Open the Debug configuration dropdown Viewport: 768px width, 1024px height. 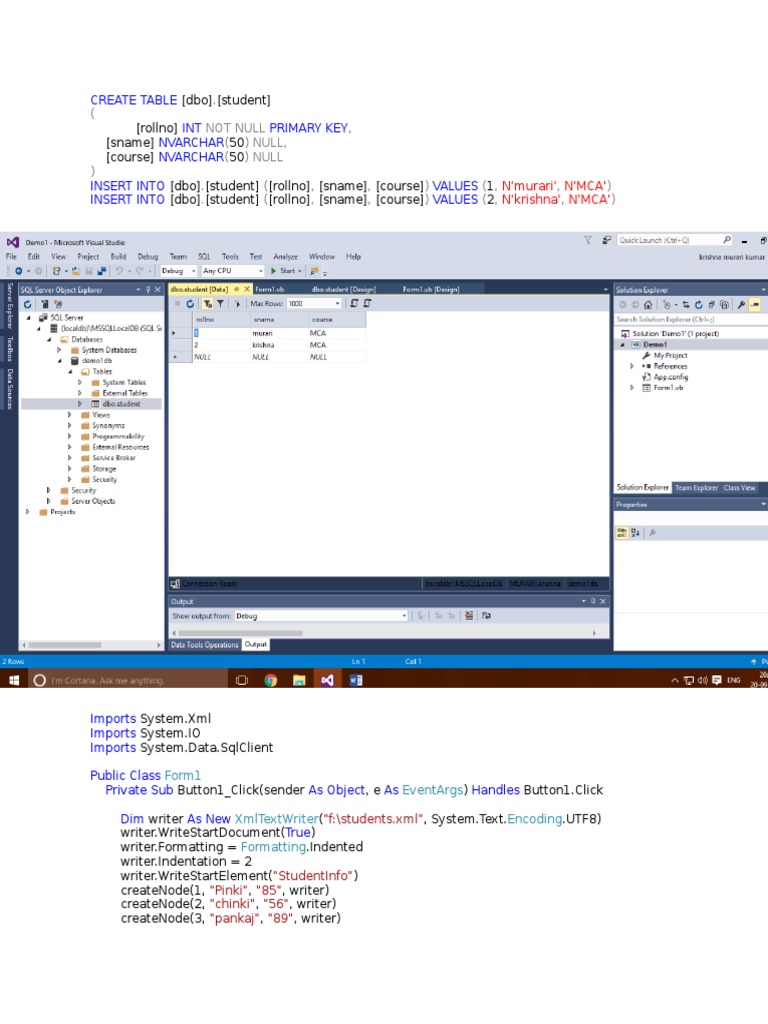point(179,271)
